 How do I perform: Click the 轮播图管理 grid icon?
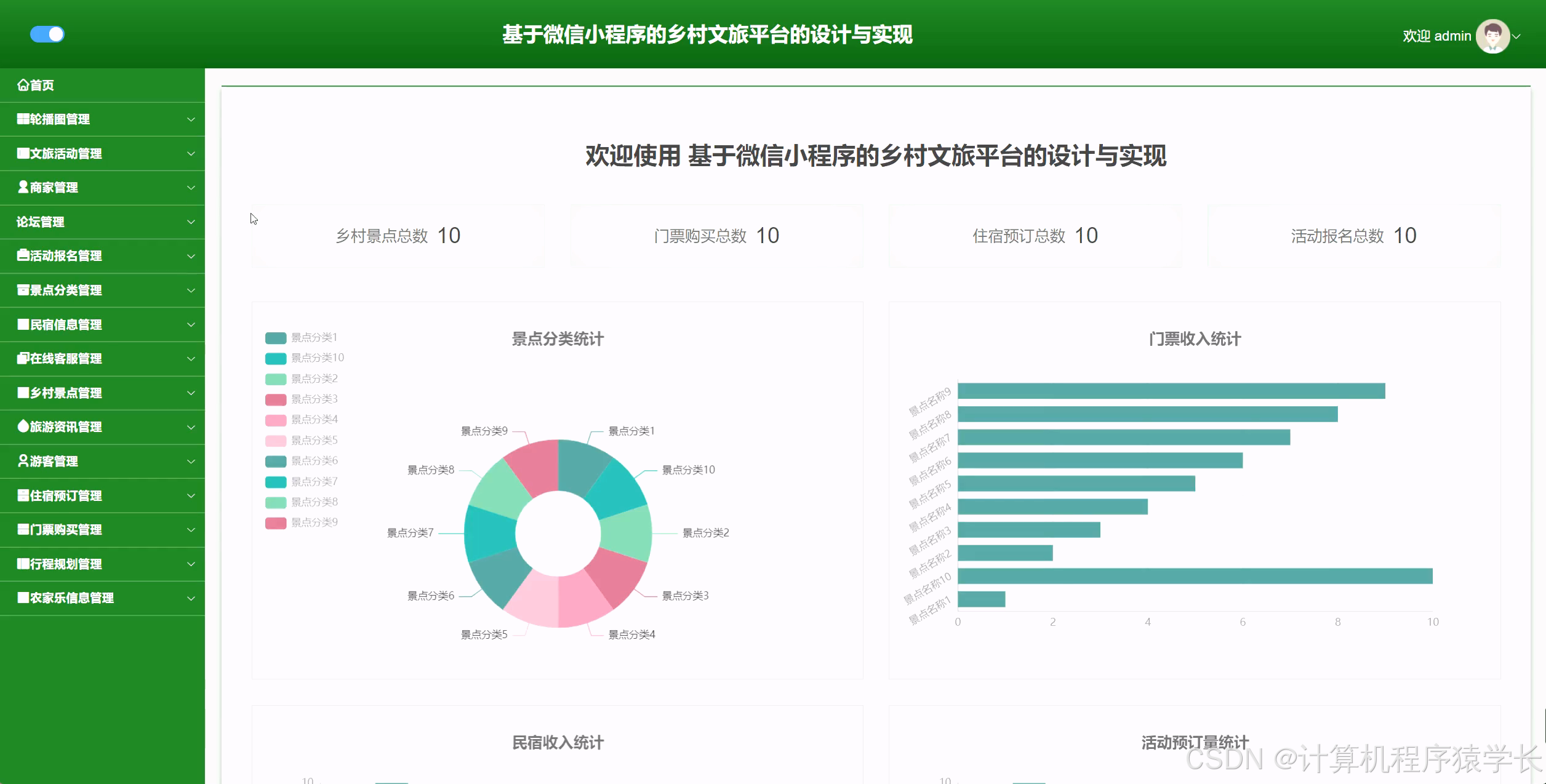click(23, 119)
